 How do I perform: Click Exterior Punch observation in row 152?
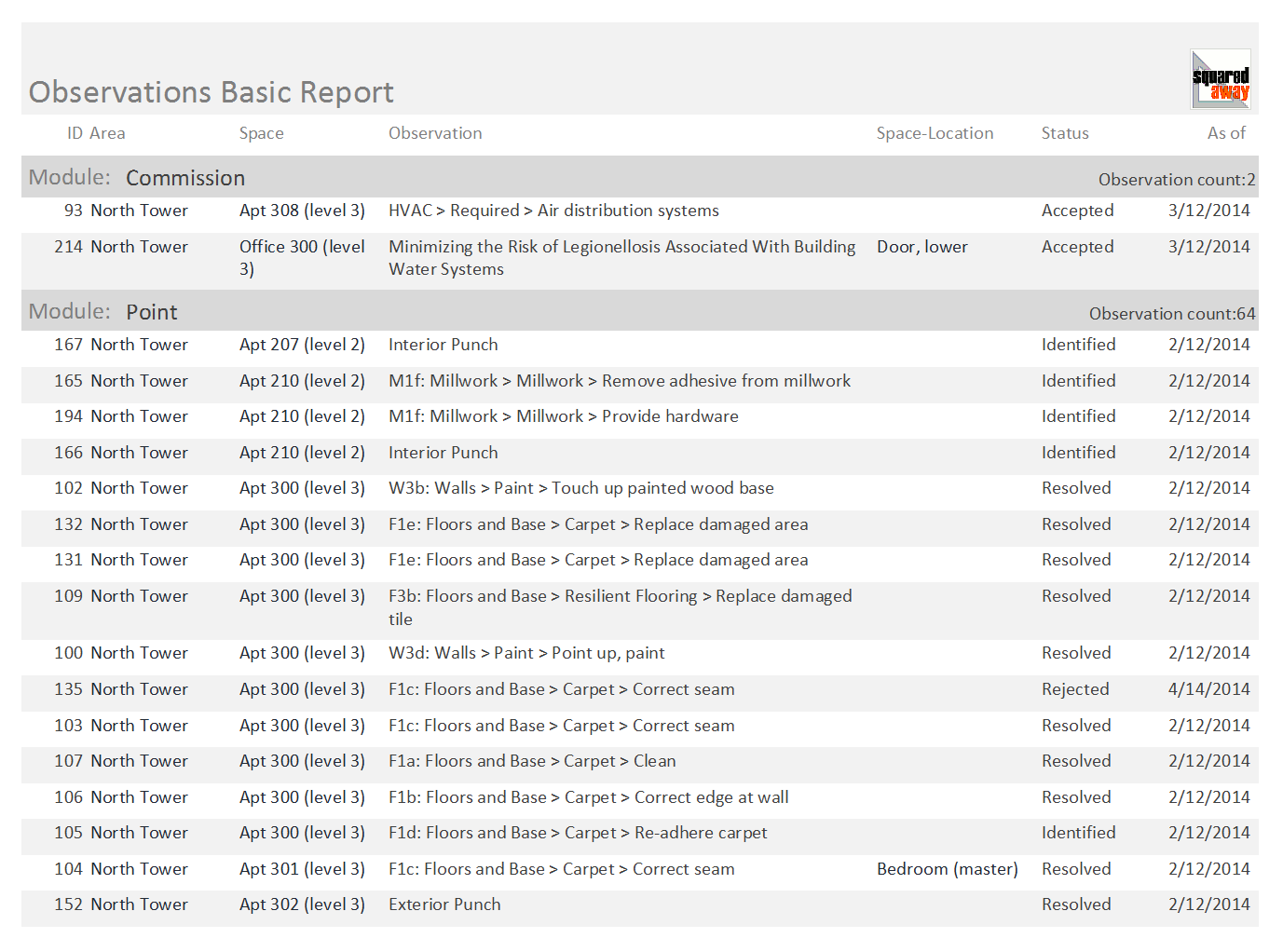(444, 904)
